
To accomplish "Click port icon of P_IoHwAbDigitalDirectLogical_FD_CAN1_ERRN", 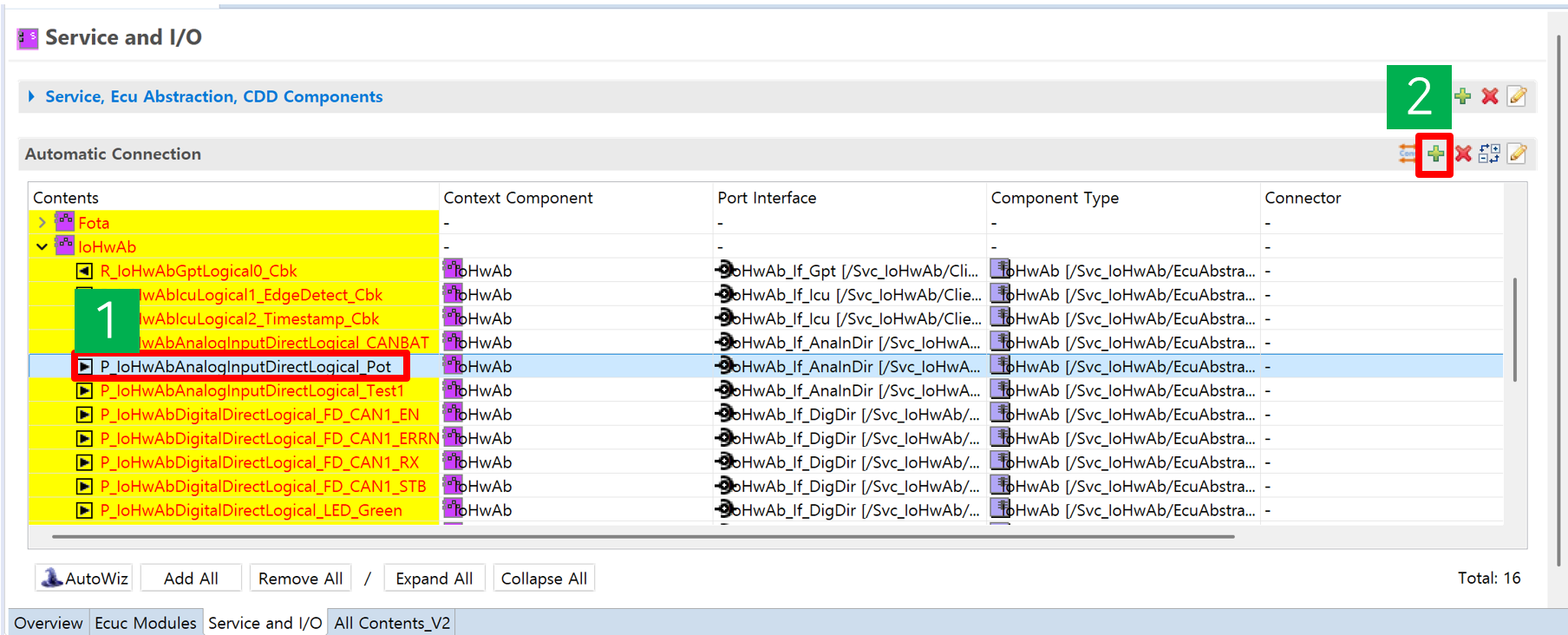I will [84, 438].
